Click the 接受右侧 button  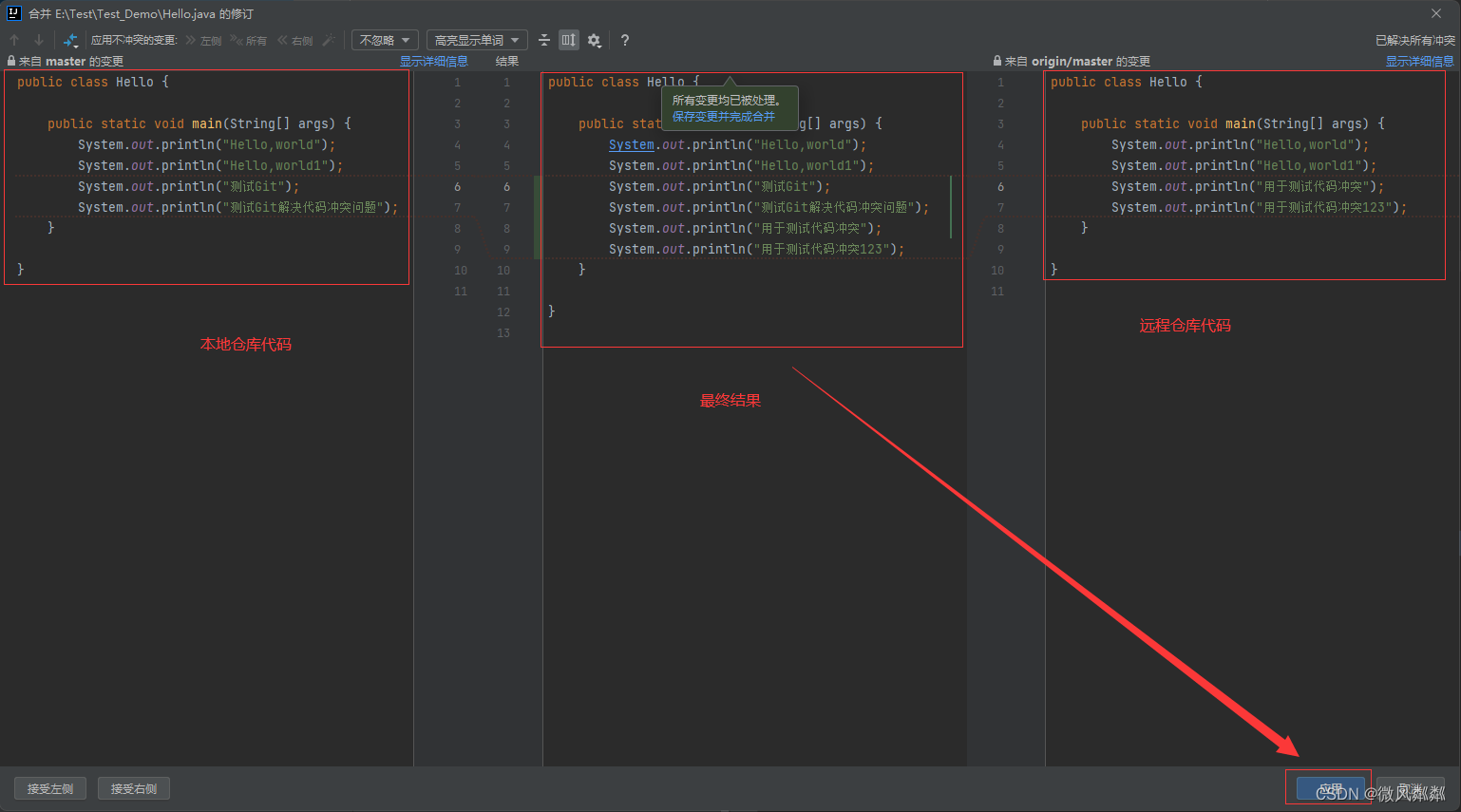pyautogui.click(x=134, y=788)
